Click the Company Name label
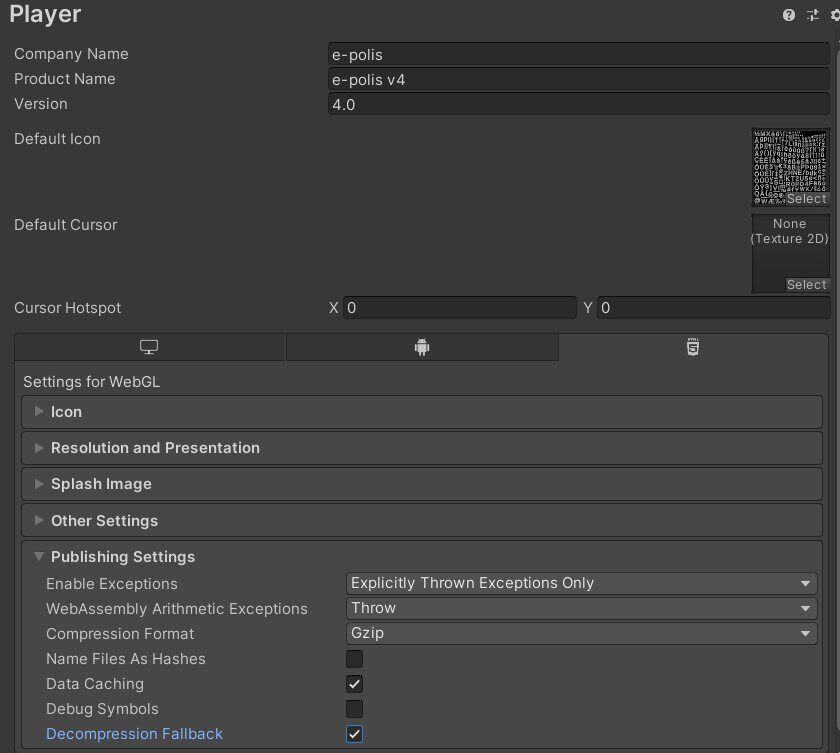This screenshot has width=840, height=753. coord(71,54)
